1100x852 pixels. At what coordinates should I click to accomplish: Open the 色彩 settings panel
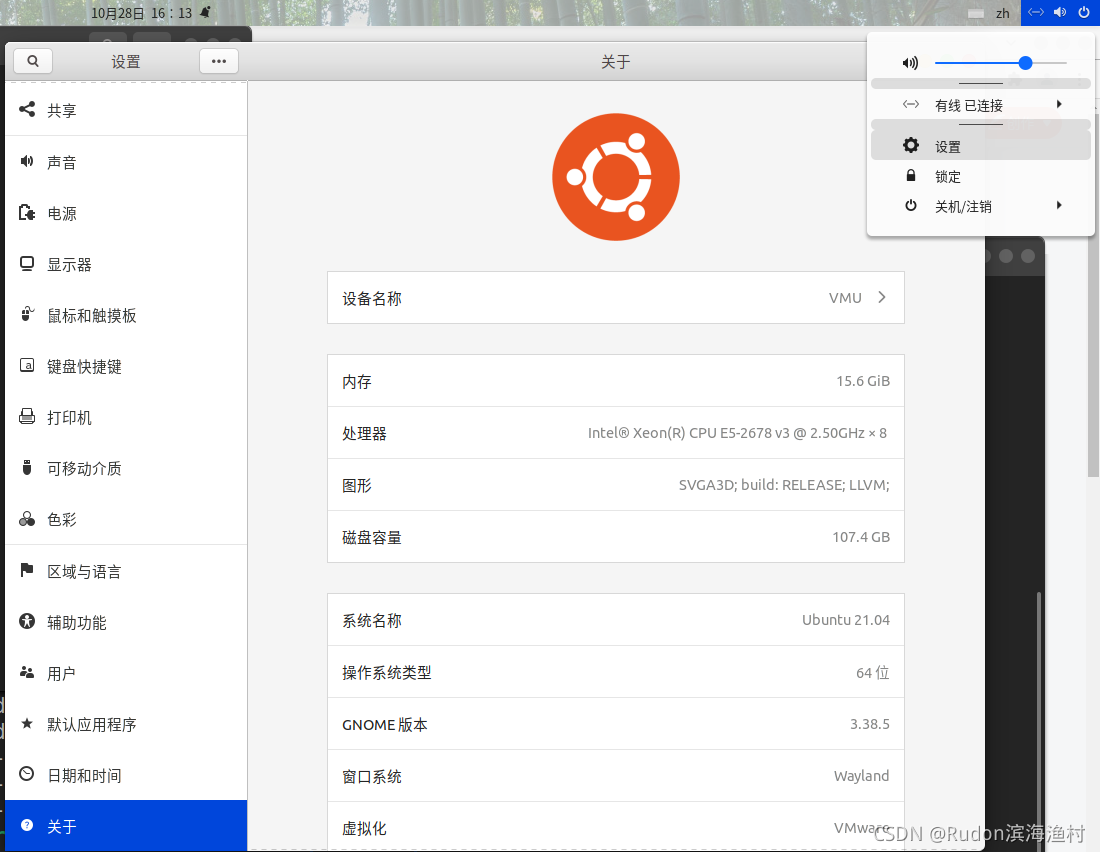126,519
